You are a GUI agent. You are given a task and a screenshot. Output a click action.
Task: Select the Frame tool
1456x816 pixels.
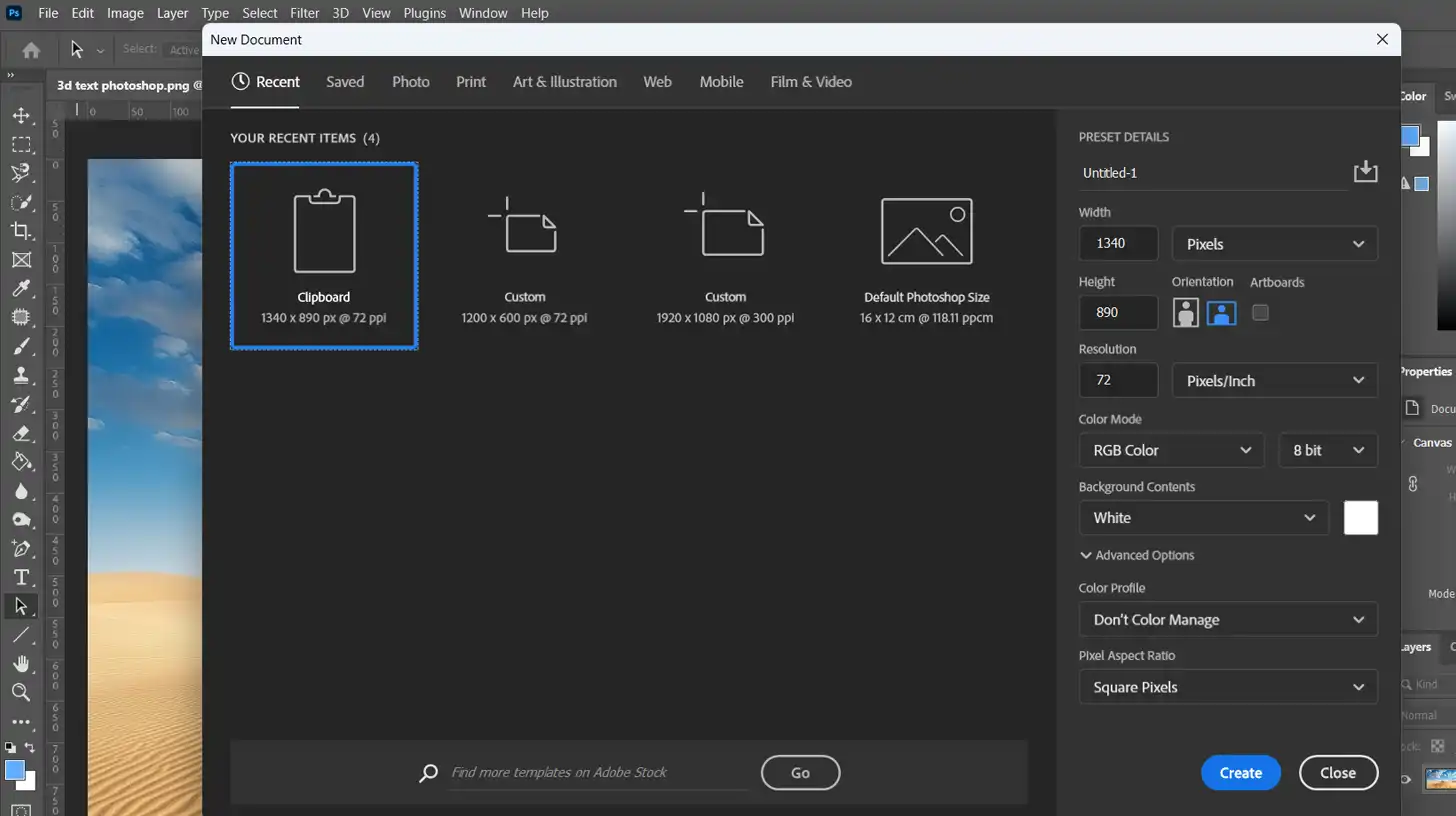coord(21,260)
